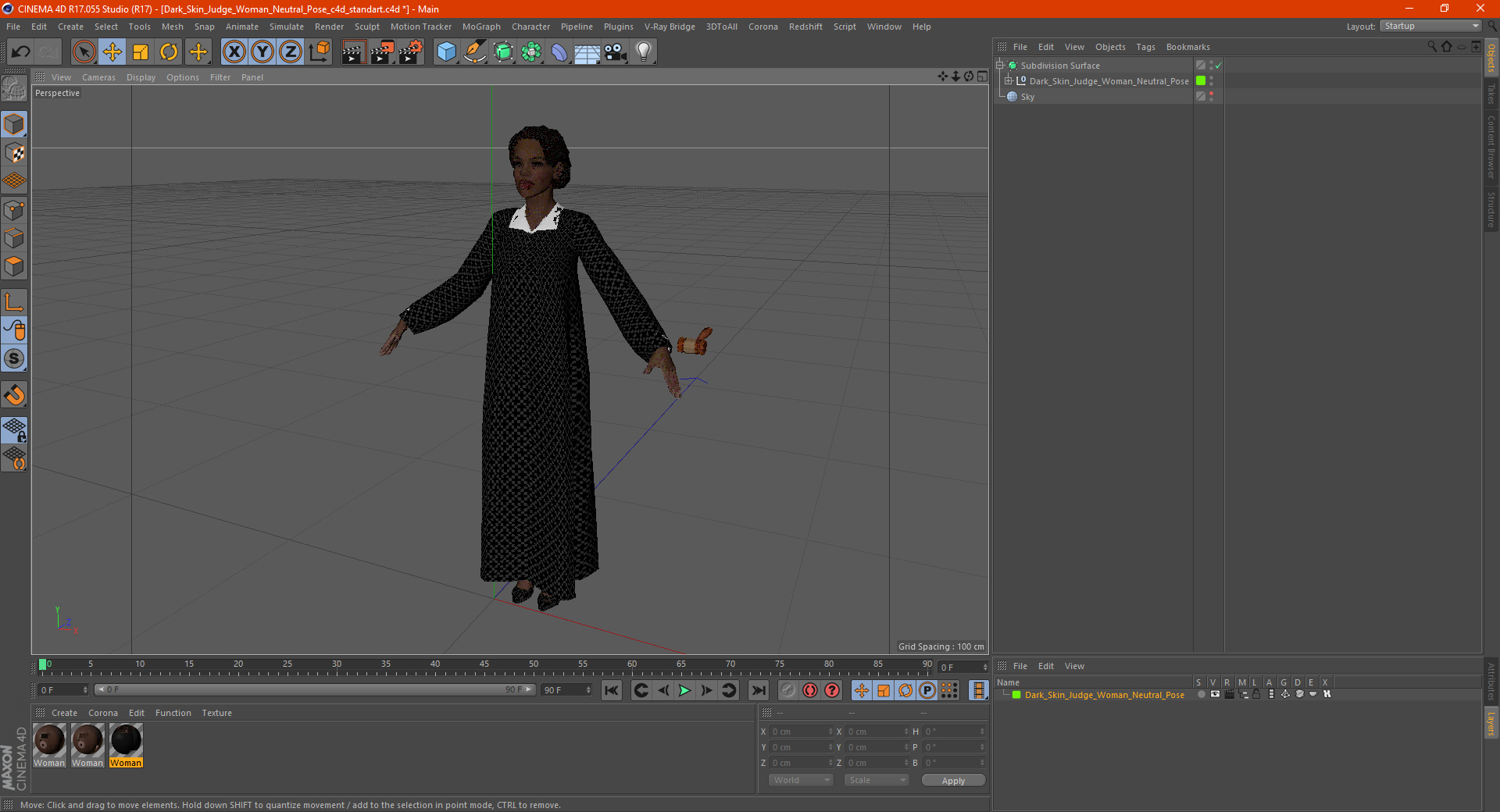Click timeline frame 45 marker
The height and width of the screenshot is (812, 1500).
(484, 664)
